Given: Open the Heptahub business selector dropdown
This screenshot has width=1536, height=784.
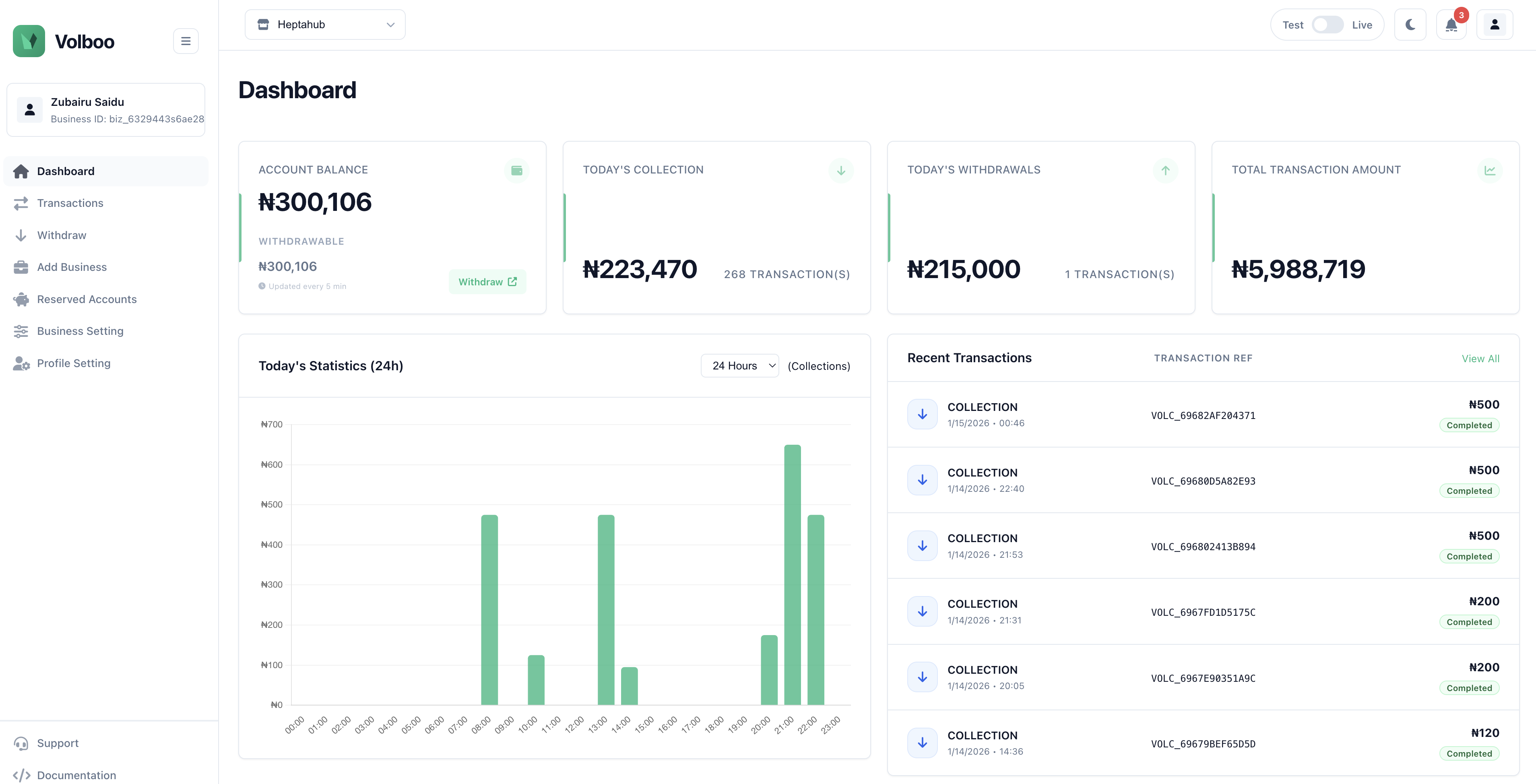Looking at the screenshot, I should coord(325,25).
